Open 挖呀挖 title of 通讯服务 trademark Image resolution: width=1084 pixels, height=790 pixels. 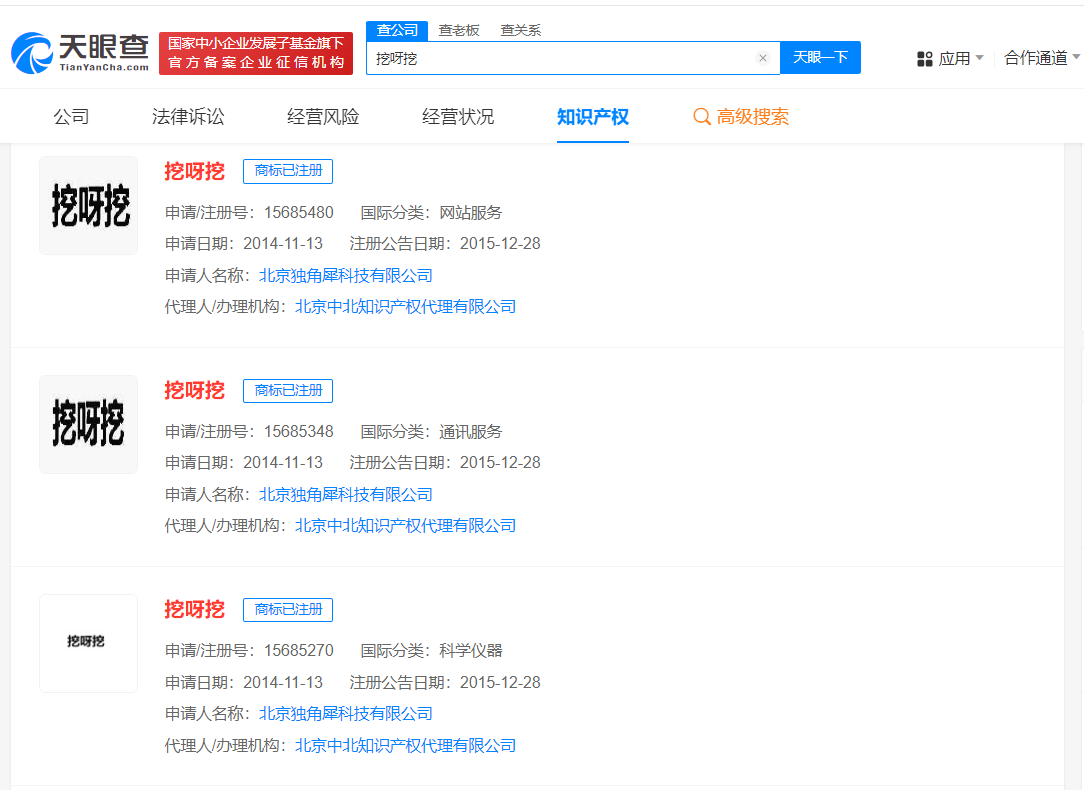195,391
